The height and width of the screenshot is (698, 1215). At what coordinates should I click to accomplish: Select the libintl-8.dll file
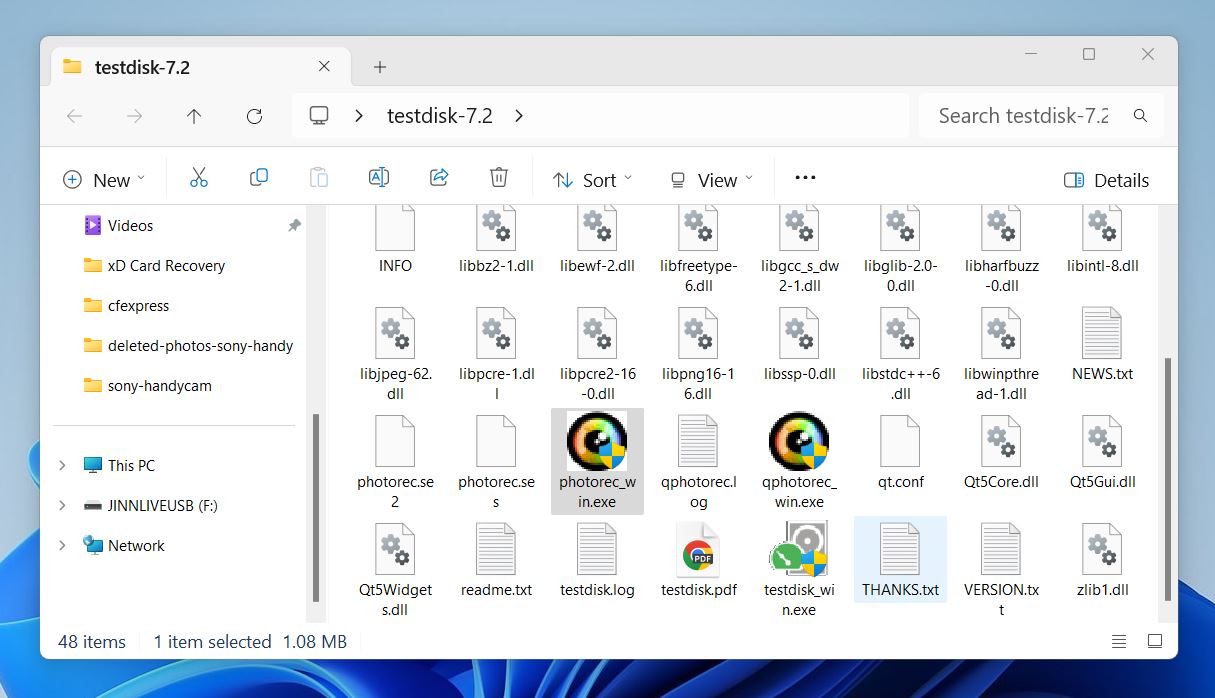pos(1102,242)
